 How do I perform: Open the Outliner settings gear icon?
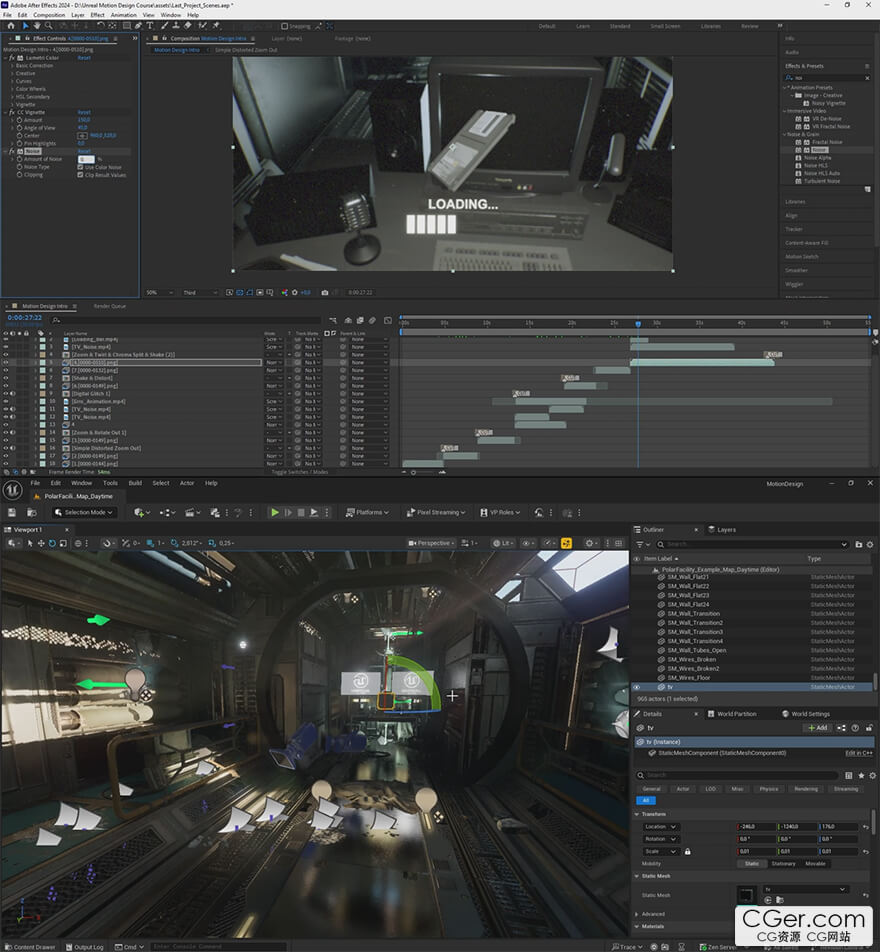point(870,544)
